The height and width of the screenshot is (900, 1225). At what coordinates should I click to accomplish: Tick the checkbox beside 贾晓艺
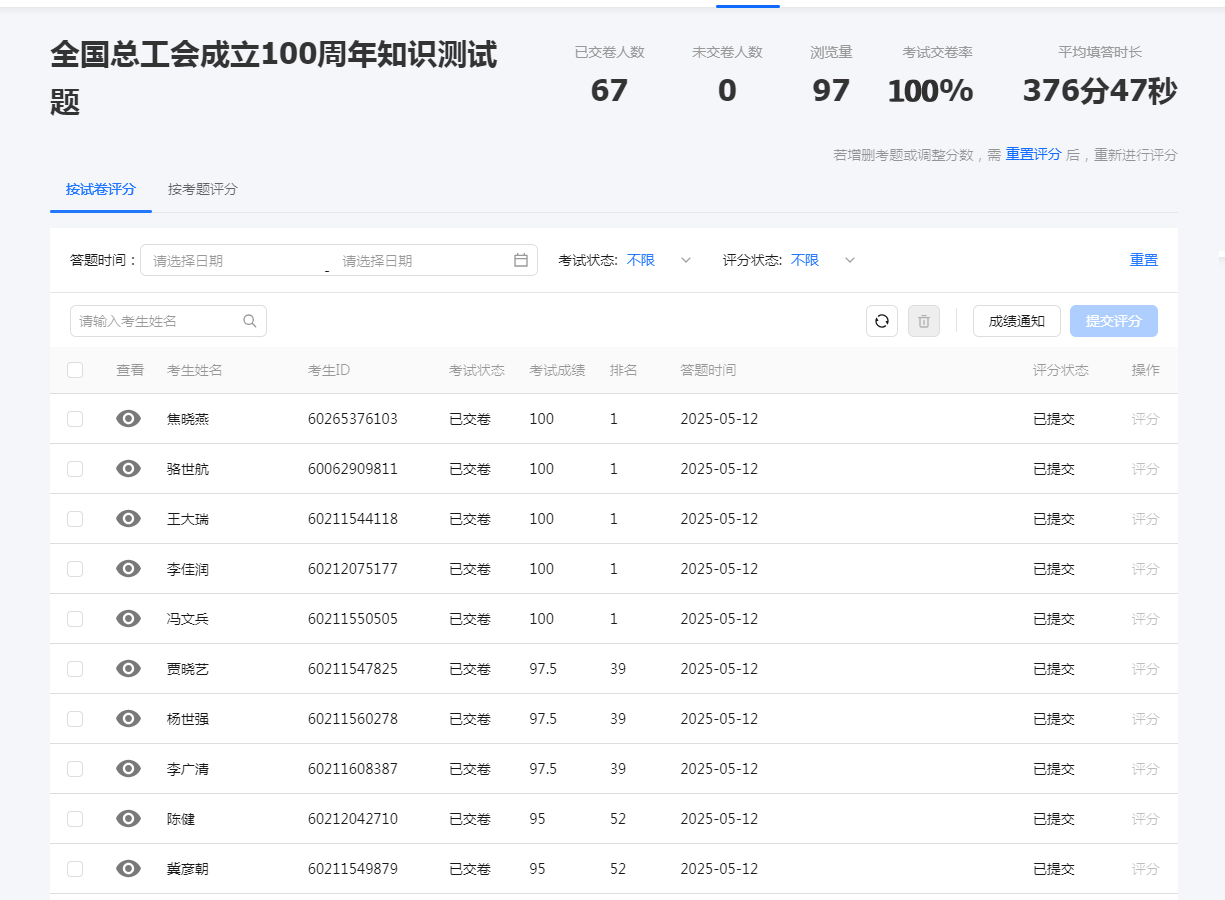pos(75,668)
